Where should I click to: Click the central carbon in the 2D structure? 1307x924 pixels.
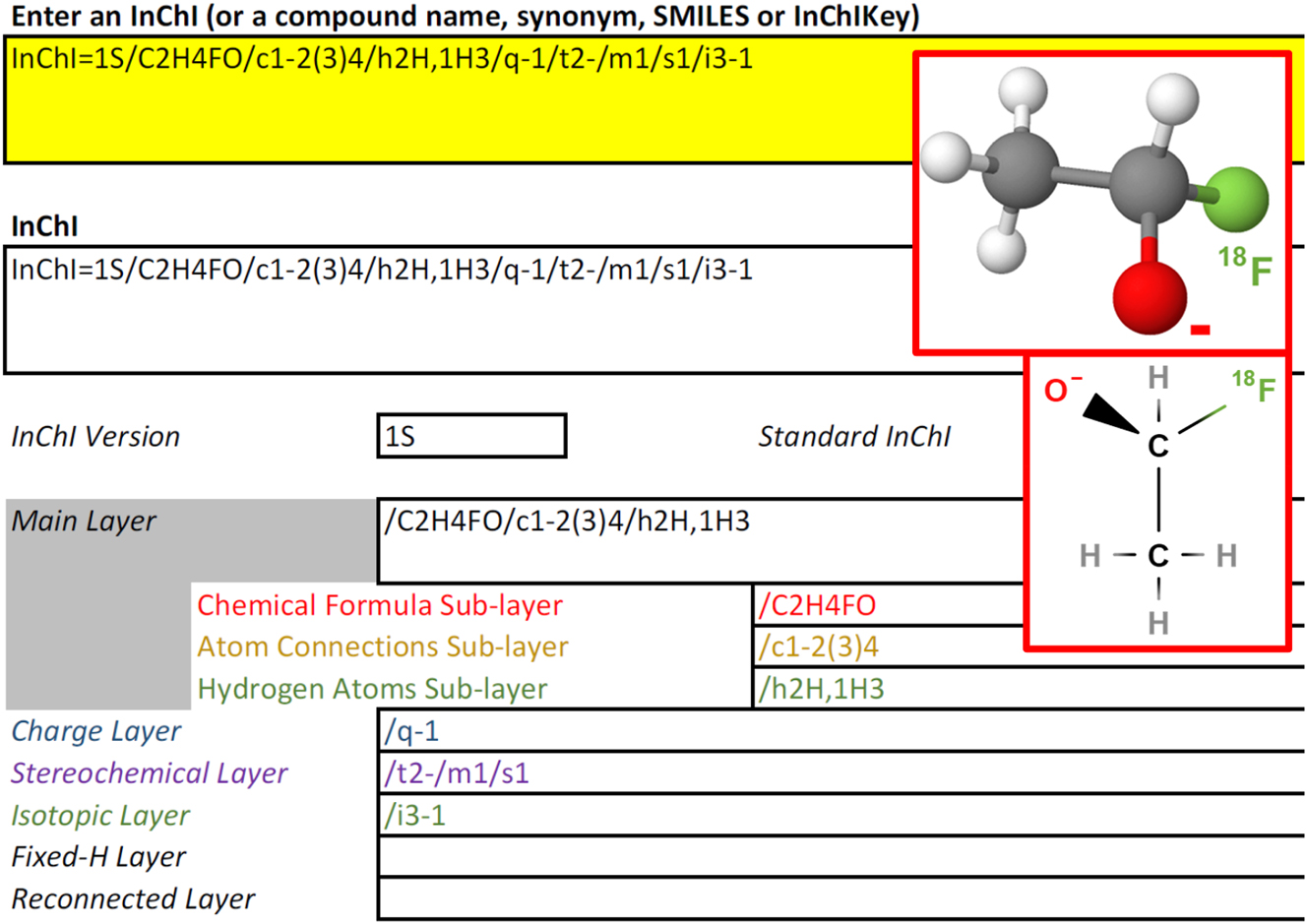click(x=1158, y=445)
